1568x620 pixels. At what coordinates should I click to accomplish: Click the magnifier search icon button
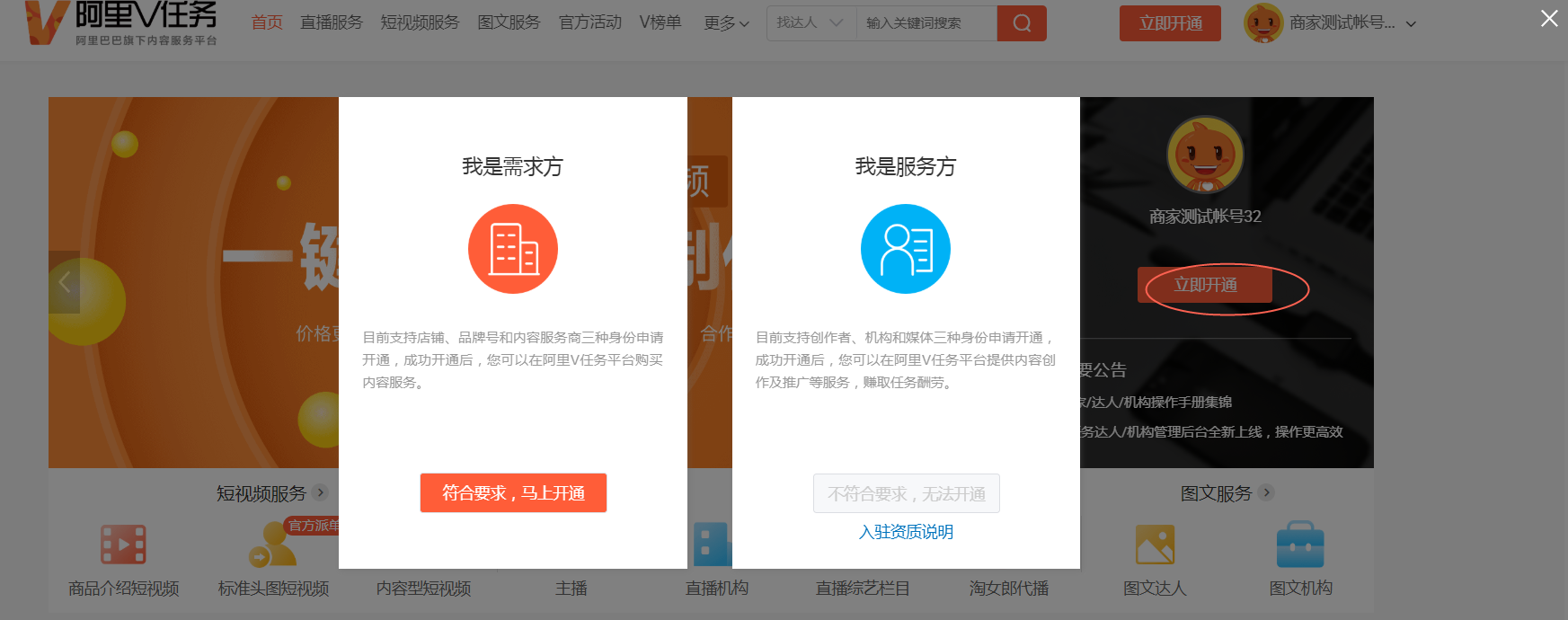pyautogui.click(x=1022, y=23)
